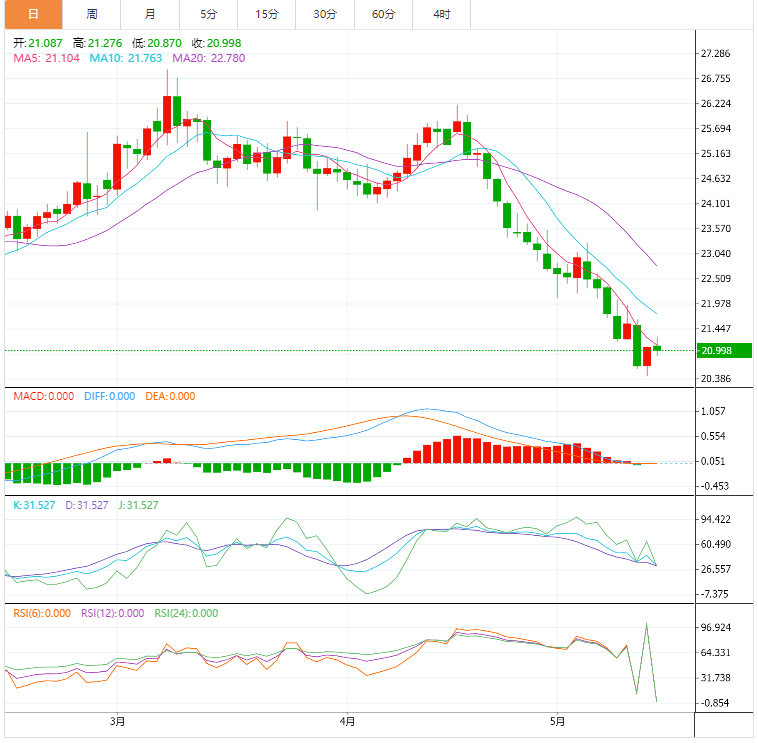Click the KDJ axis value -7.375
The height and width of the screenshot is (743, 758).
tap(714, 594)
